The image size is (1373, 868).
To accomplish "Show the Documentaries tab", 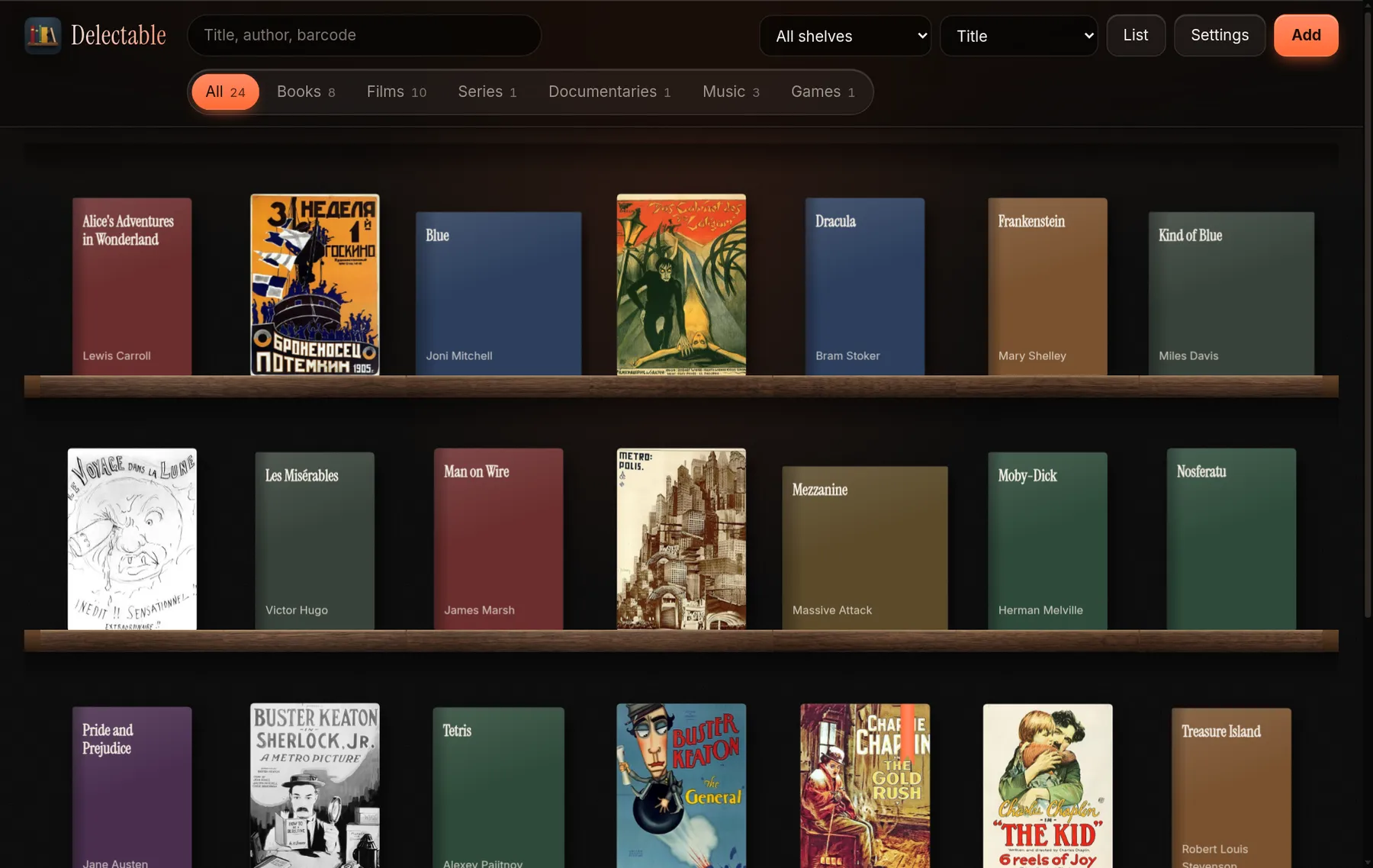I will pos(609,92).
